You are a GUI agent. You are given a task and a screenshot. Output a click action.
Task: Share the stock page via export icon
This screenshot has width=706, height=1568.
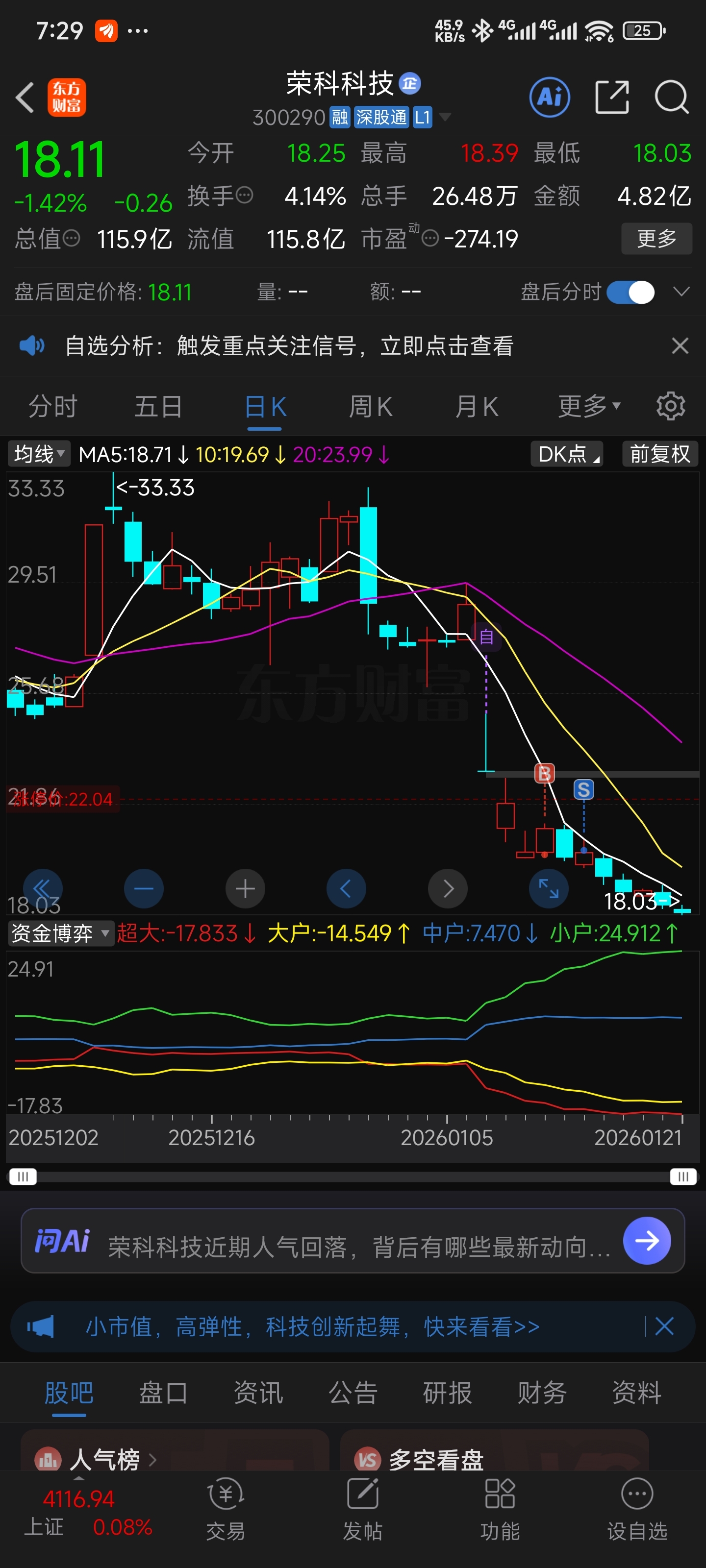pyautogui.click(x=611, y=97)
